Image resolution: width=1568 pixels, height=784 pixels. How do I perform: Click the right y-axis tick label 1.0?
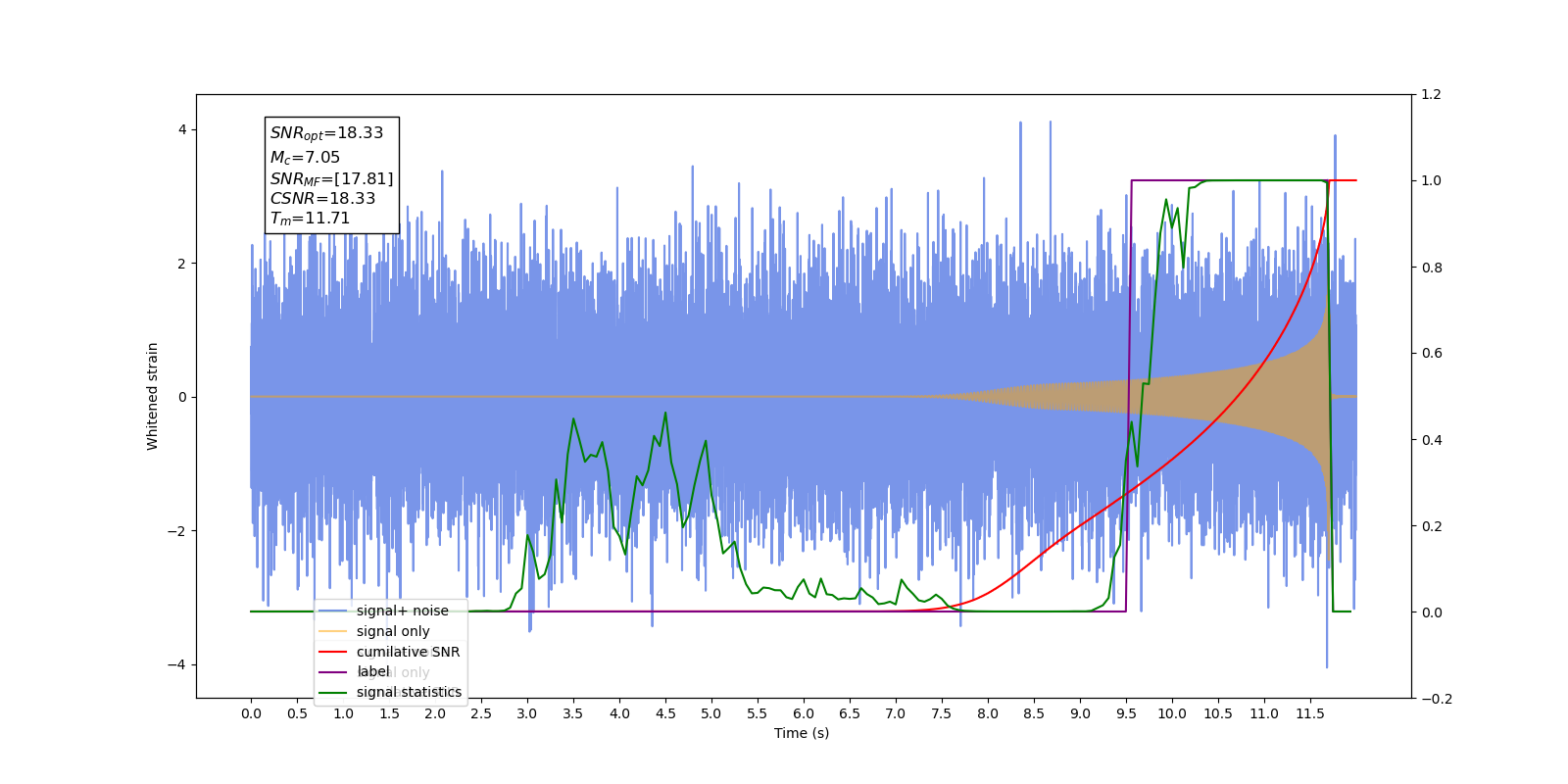pos(1432,181)
